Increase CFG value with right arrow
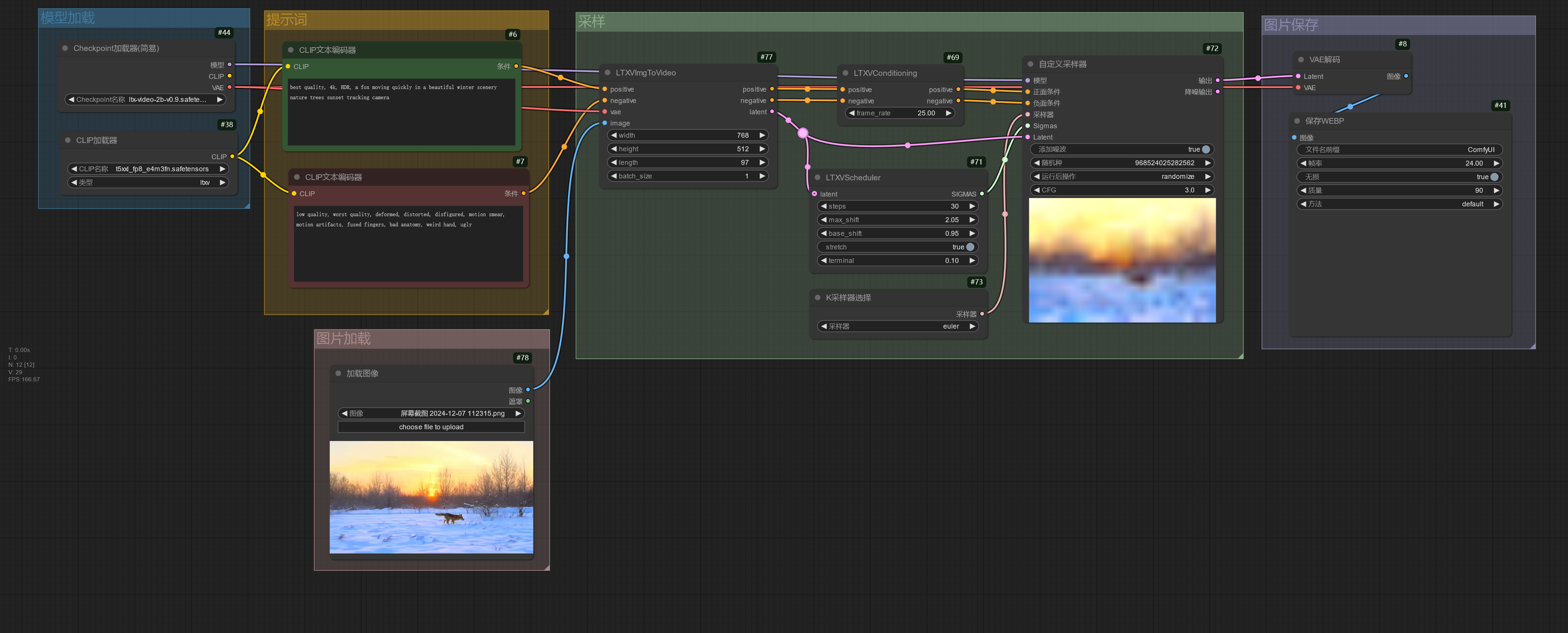1568x633 pixels. tap(1208, 190)
